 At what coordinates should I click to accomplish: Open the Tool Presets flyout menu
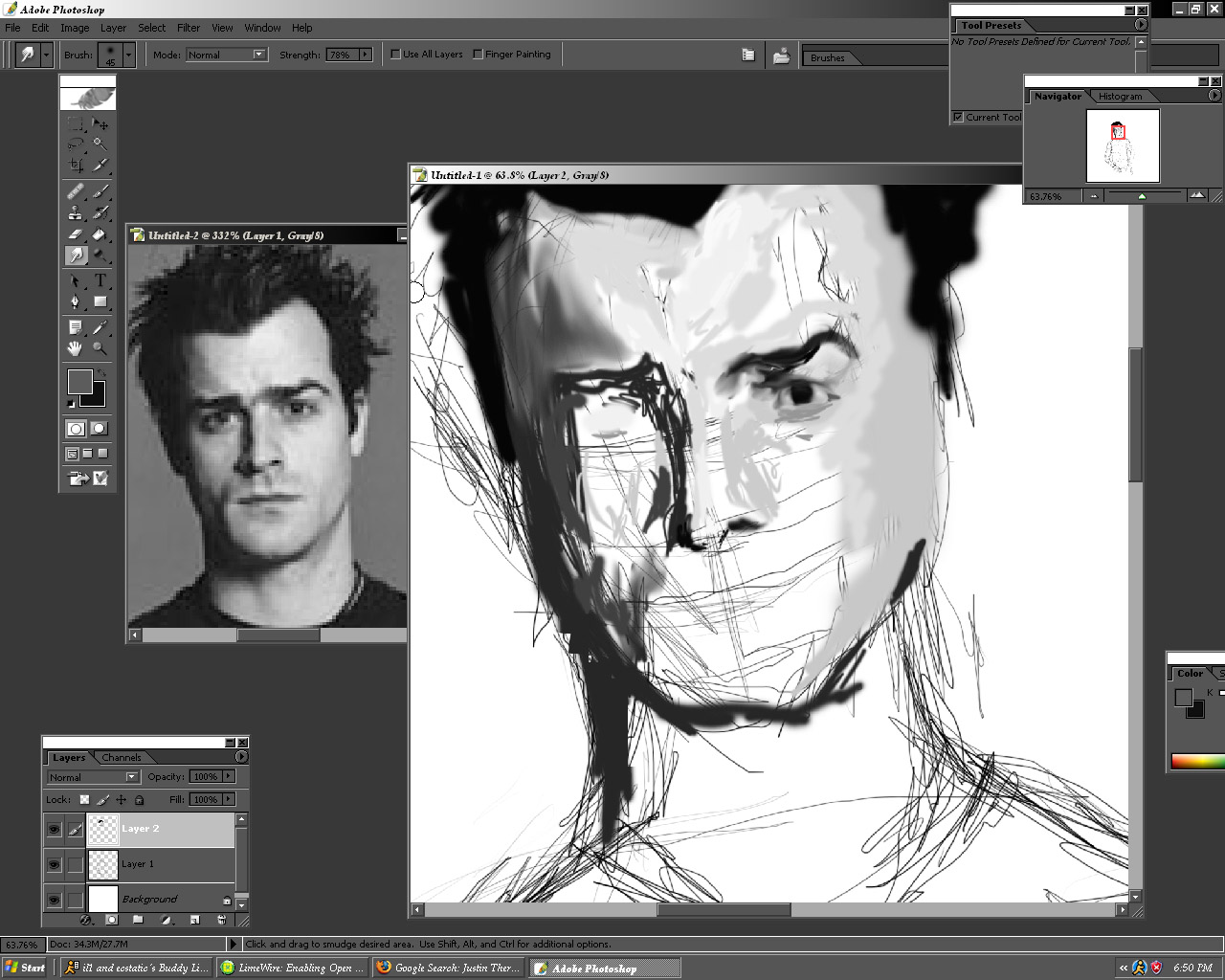click(1141, 25)
